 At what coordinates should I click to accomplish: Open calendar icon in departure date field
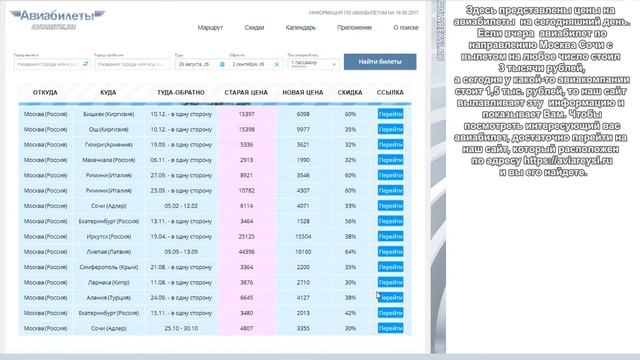tap(222, 64)
